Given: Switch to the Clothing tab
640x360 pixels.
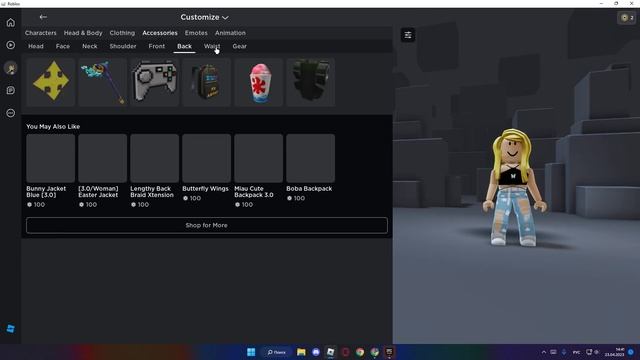Looking at the screenshot, I should coord(122,33).
